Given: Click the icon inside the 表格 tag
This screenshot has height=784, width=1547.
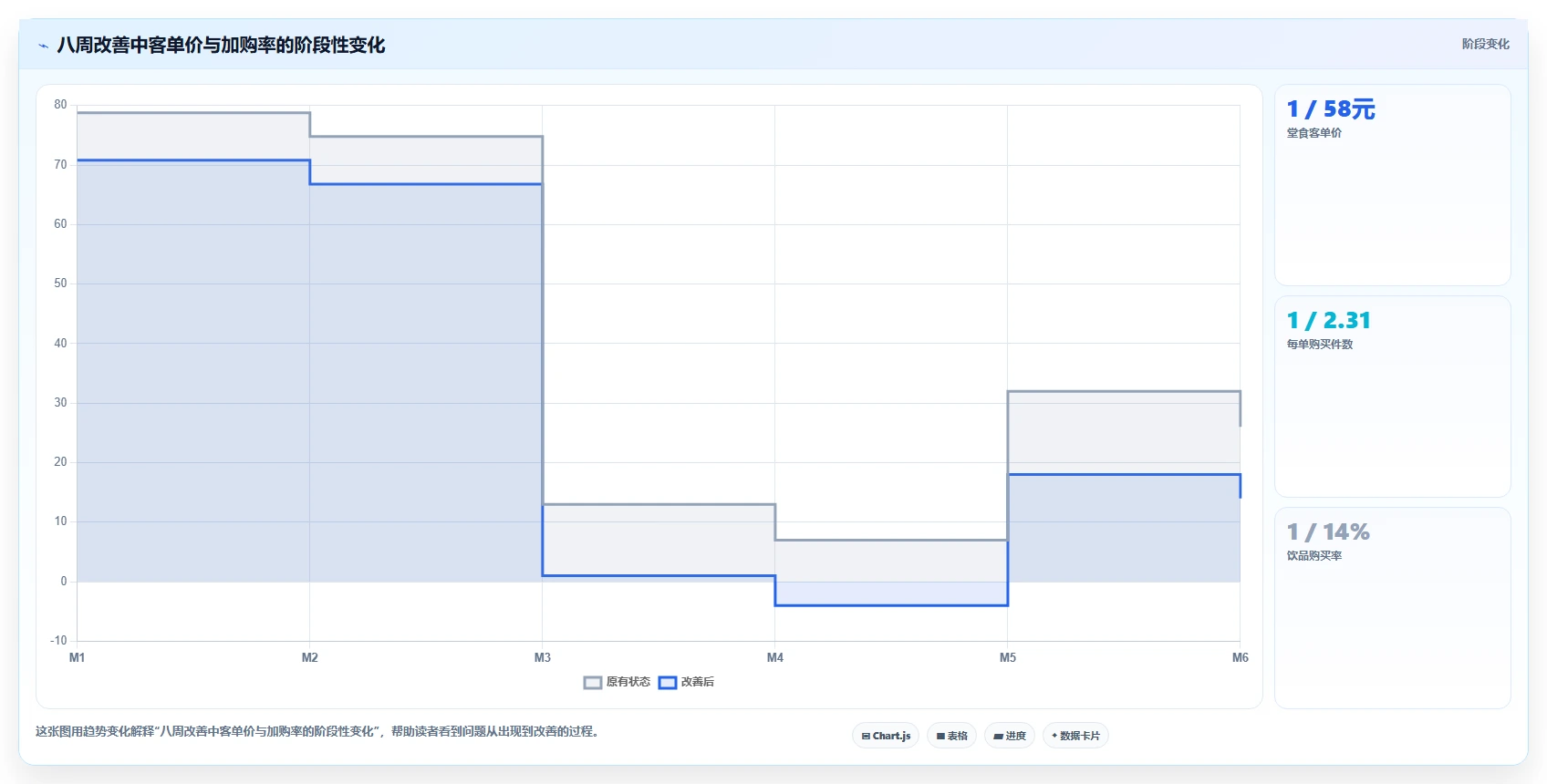Looking at the screenshot, I should coord(940,737).
